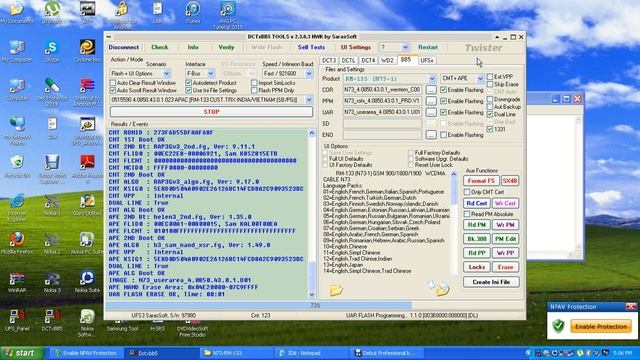The width and height of the screenshot is (640, 360).
Task: Enable Only CMT Cert checkbox
Action: (467, 192)
